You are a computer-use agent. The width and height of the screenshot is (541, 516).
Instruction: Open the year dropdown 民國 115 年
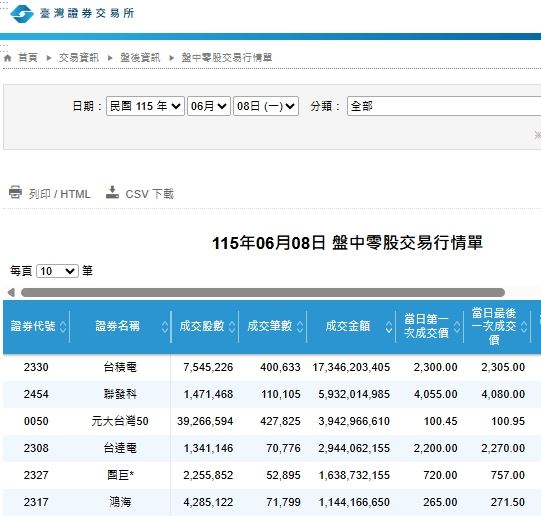point(145,106)
